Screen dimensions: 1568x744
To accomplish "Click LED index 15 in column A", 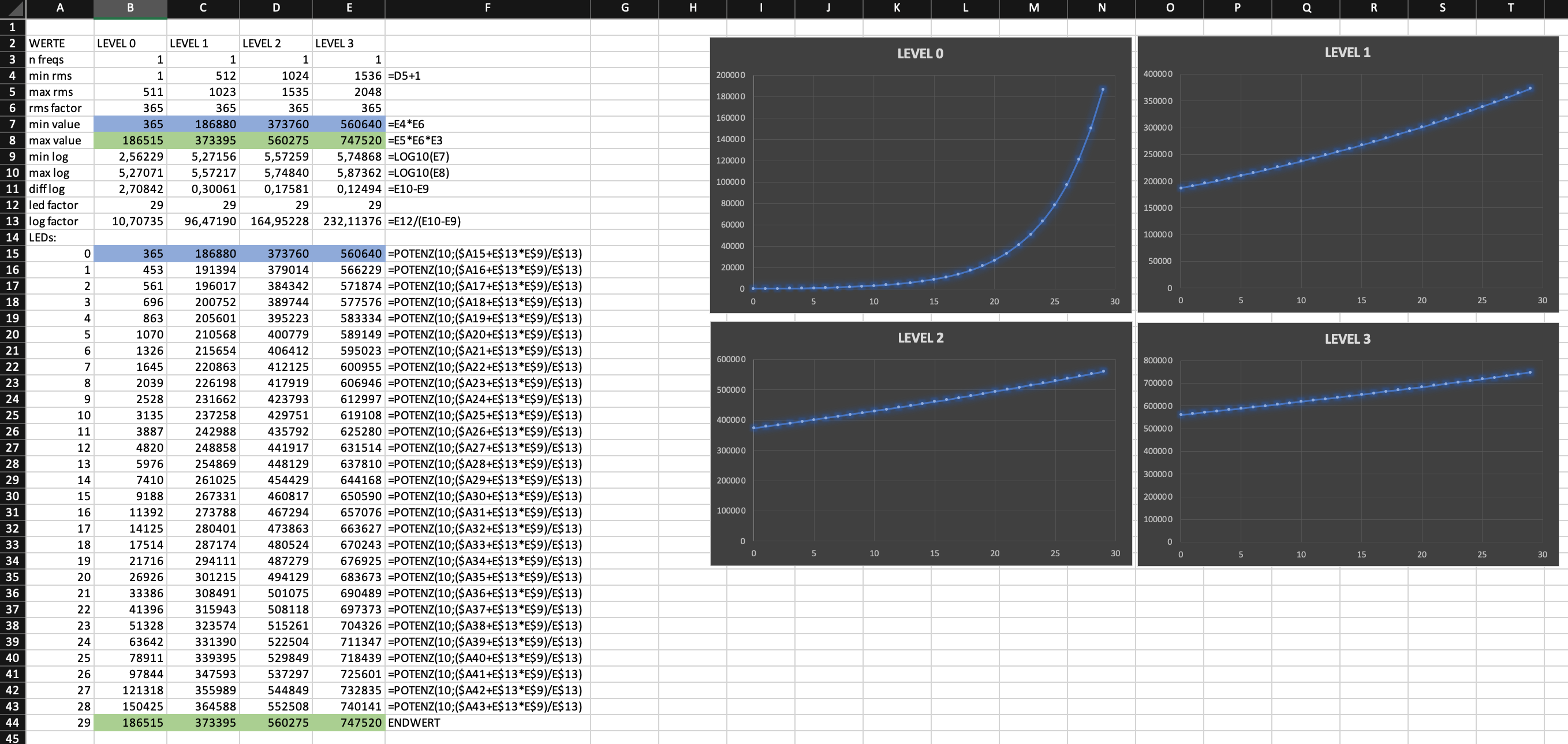I will click(x=60, y=496).
